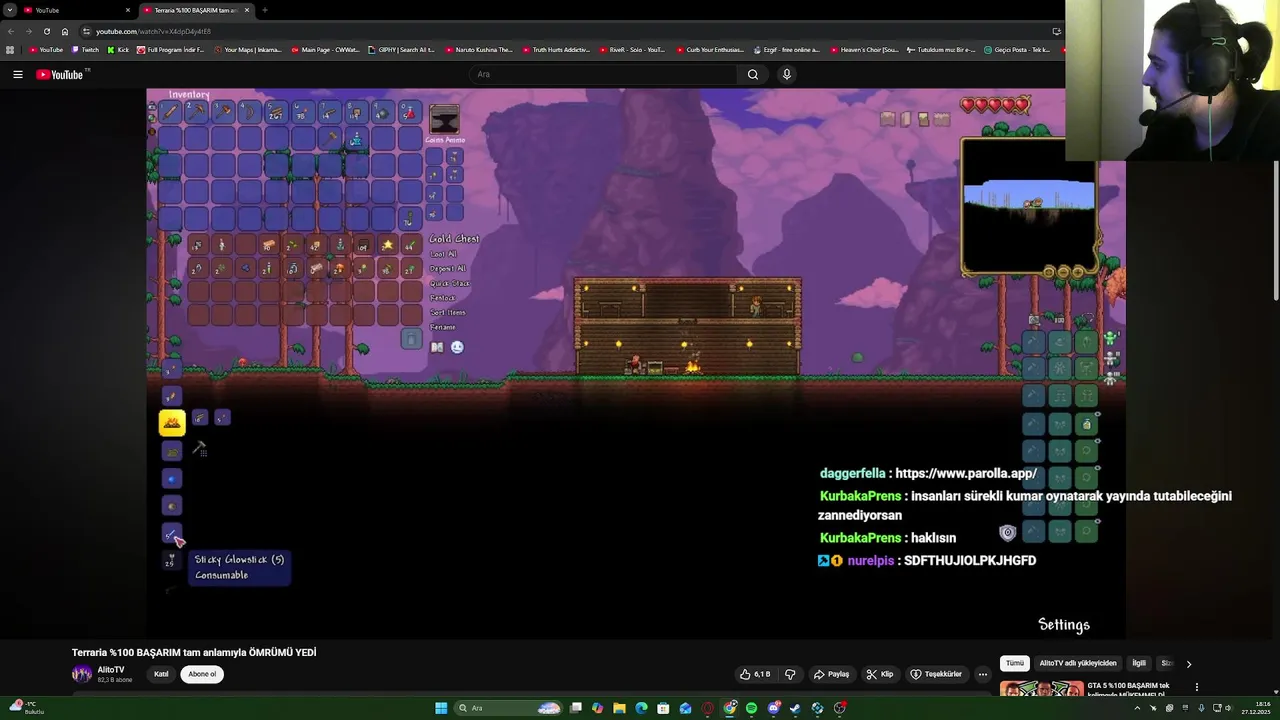The image size is (1280, 720).
Task: Select the sword in hotbar slot 1
Action: [170, 112]
